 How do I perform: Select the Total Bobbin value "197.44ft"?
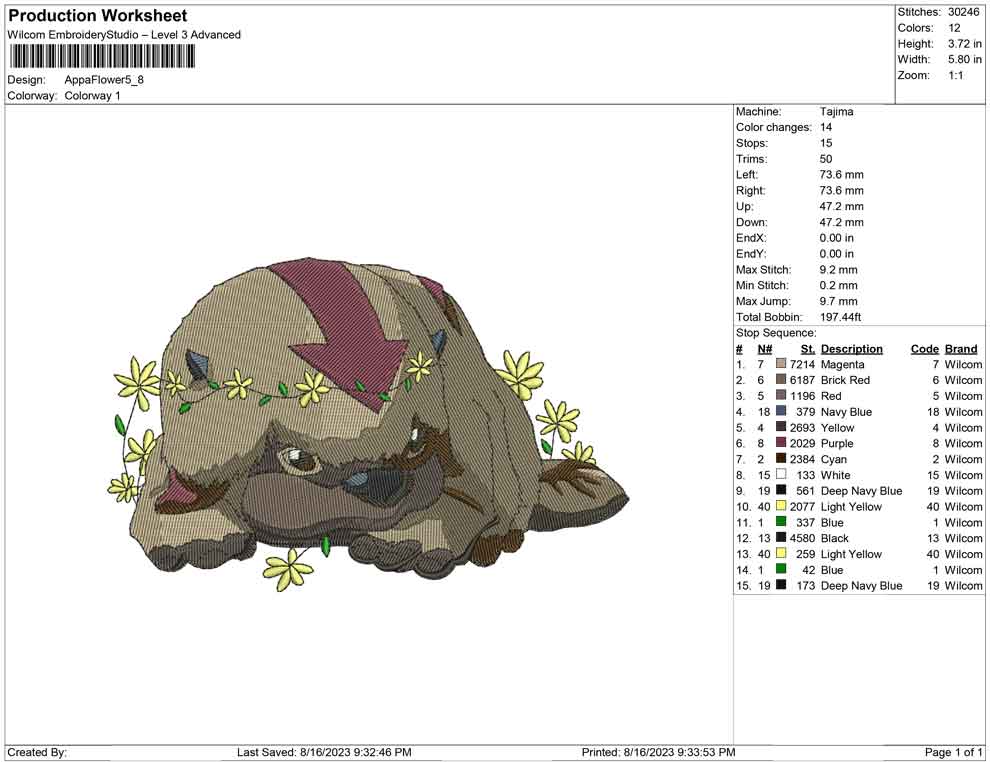click(840, 317)
